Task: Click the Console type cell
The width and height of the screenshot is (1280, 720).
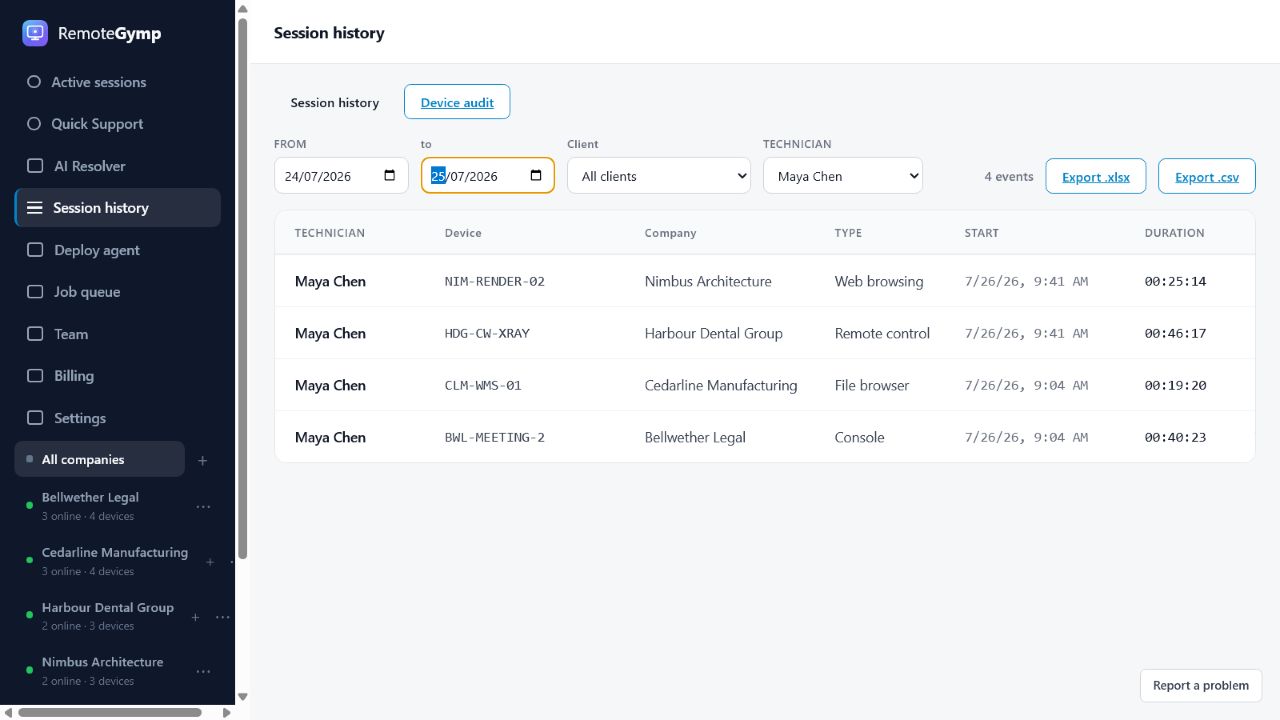Action: tap(860, 437)
